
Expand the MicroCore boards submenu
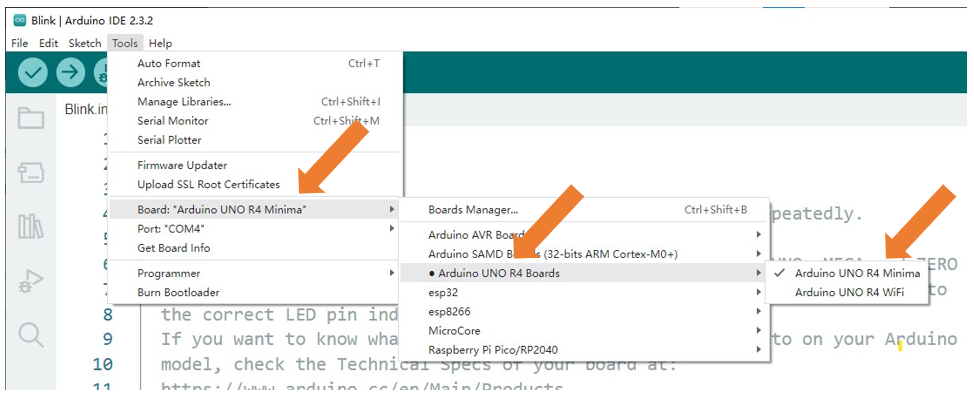tap(584, 330)
